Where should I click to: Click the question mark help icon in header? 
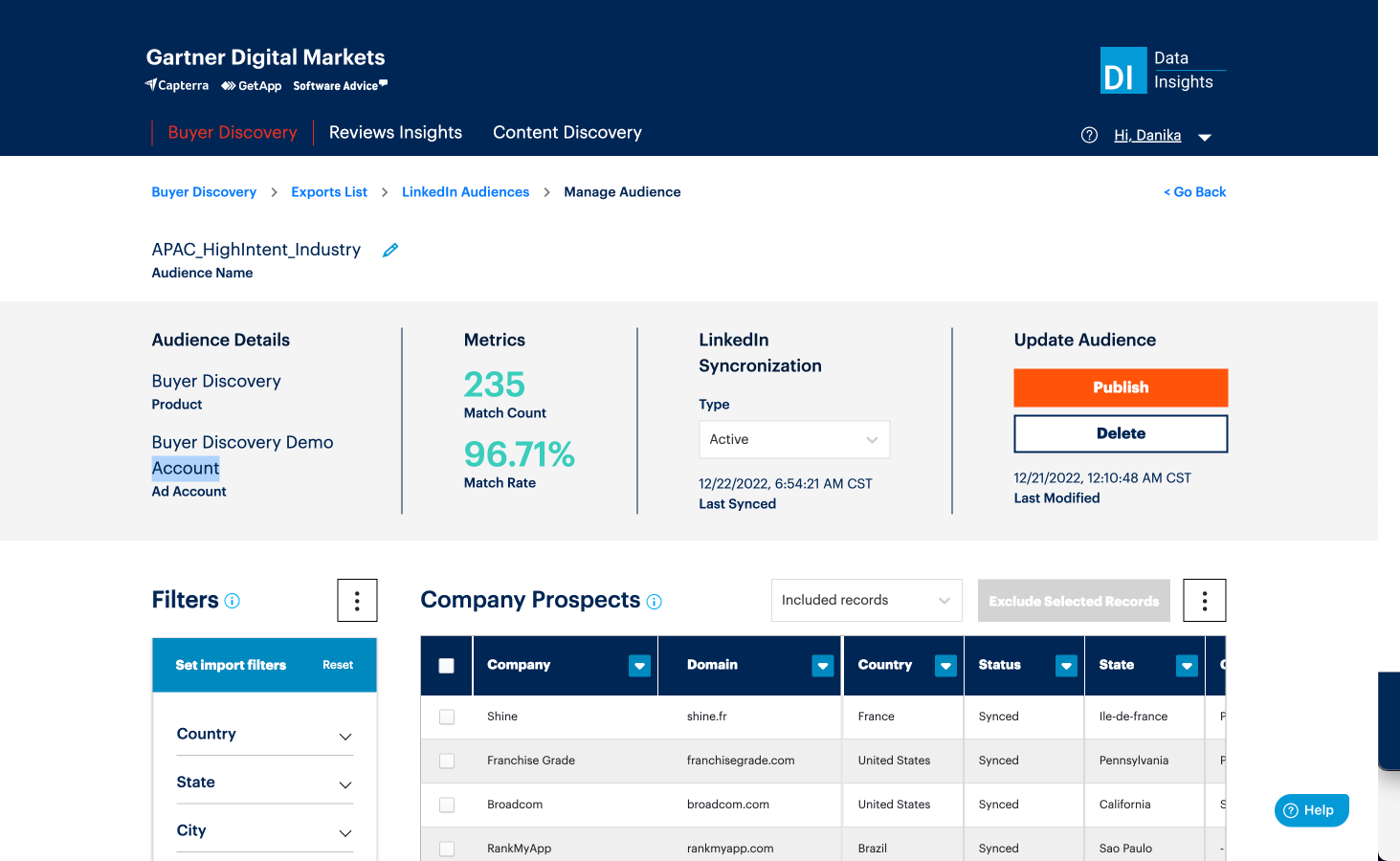[1089, 135]
